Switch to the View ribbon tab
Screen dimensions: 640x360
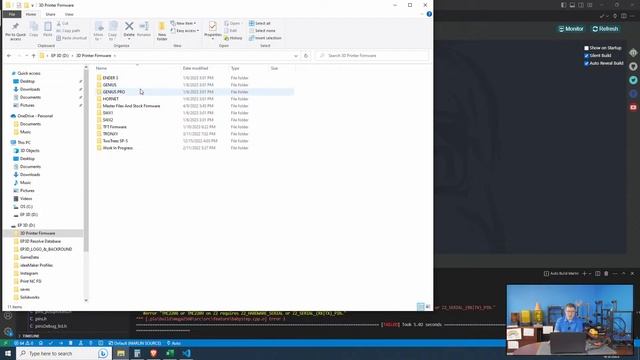tap(69, 14)
